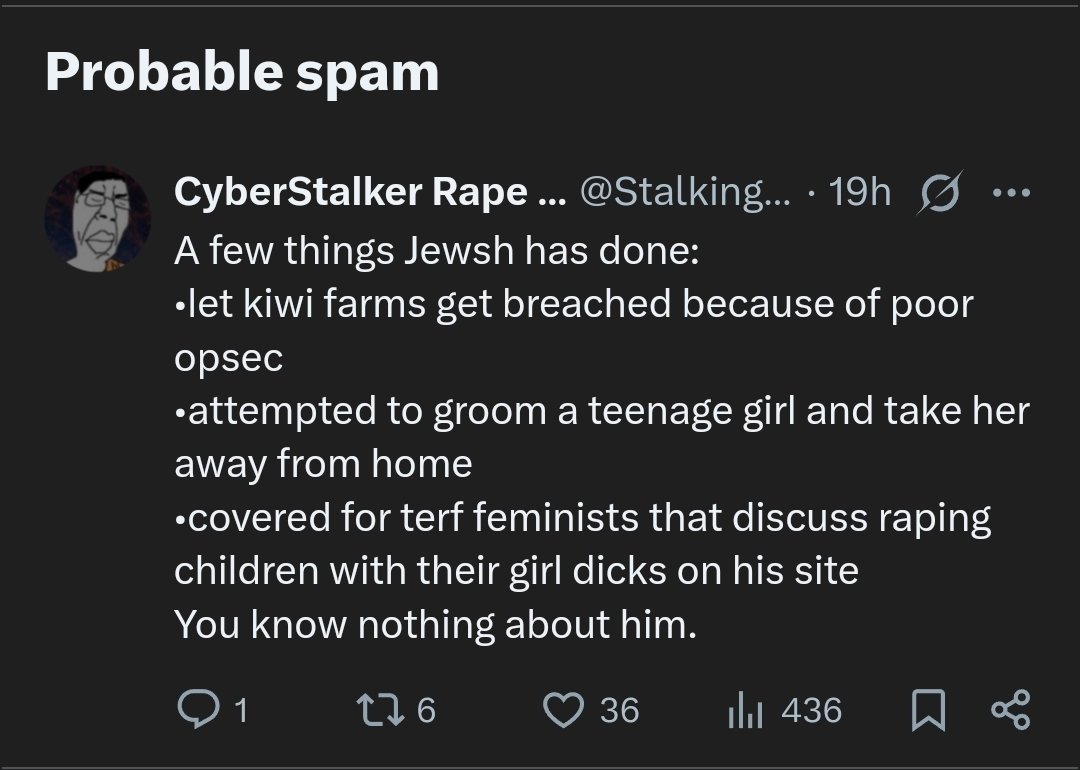Click the reply count of 1

coord(240,710)
